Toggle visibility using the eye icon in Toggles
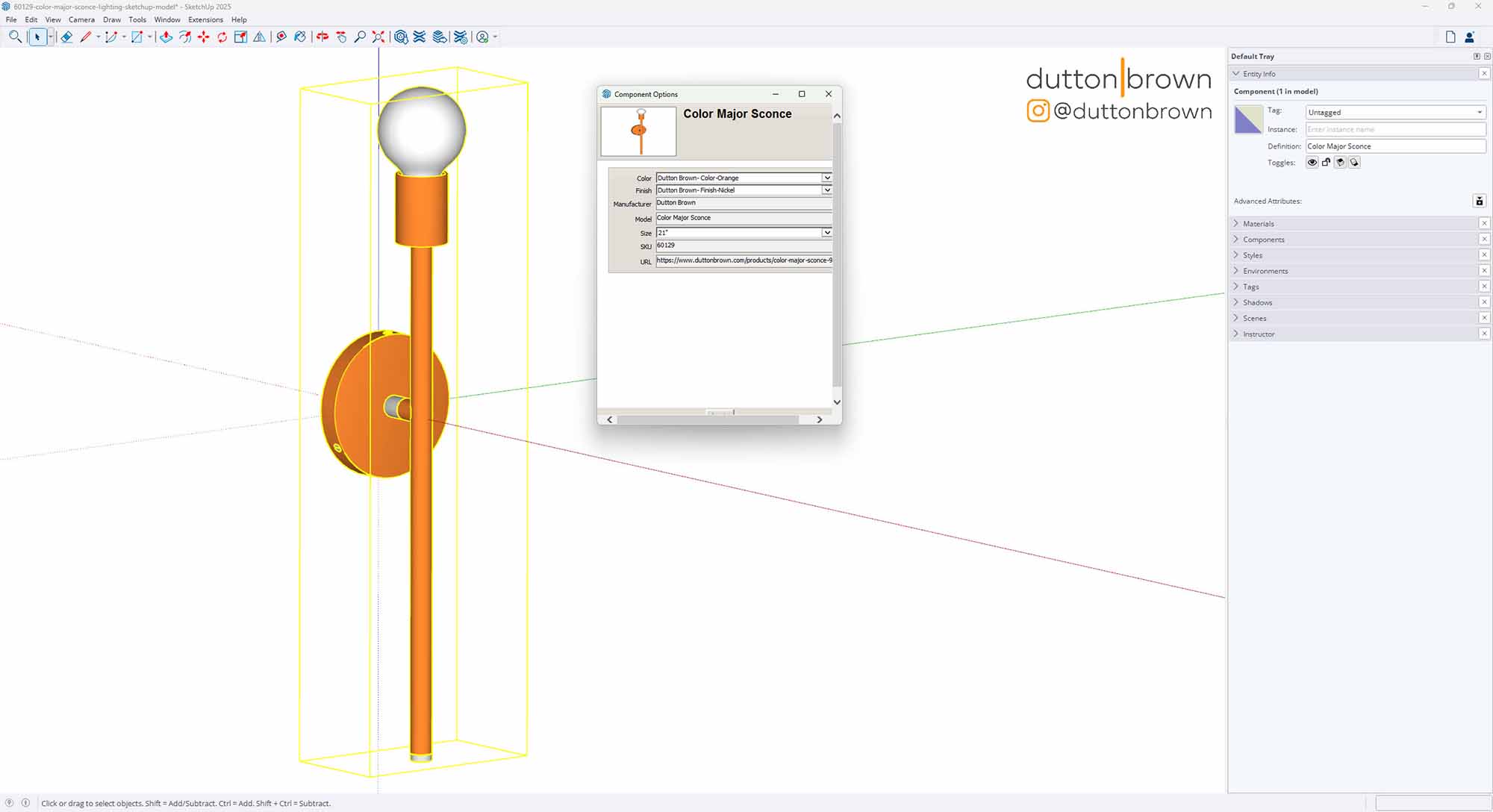1493x812 pixels. coord(1312,162)
